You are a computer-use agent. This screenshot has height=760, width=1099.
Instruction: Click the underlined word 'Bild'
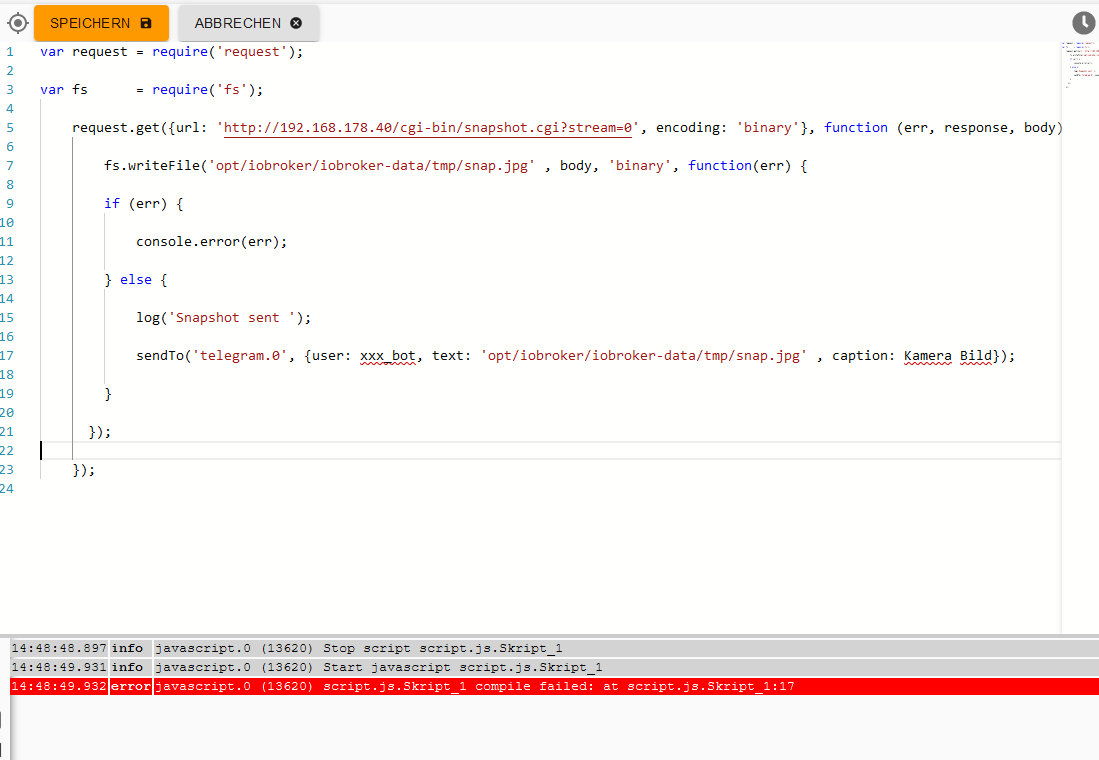pyautogui.click(x=976, y=355)
